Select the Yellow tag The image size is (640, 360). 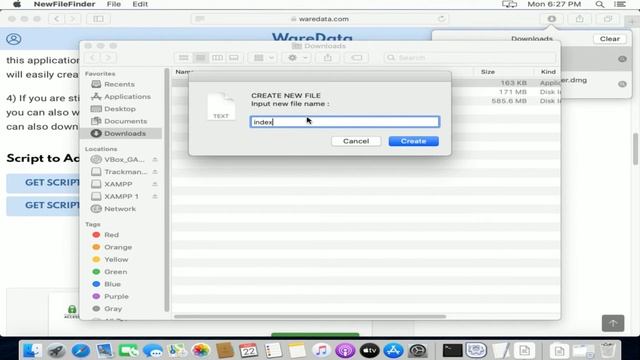tap(116, 260)
